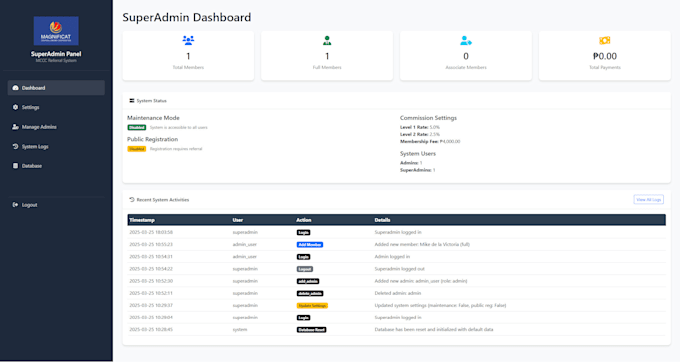
Task: Click the Manage Admins people icon
Action: [16, 127]
